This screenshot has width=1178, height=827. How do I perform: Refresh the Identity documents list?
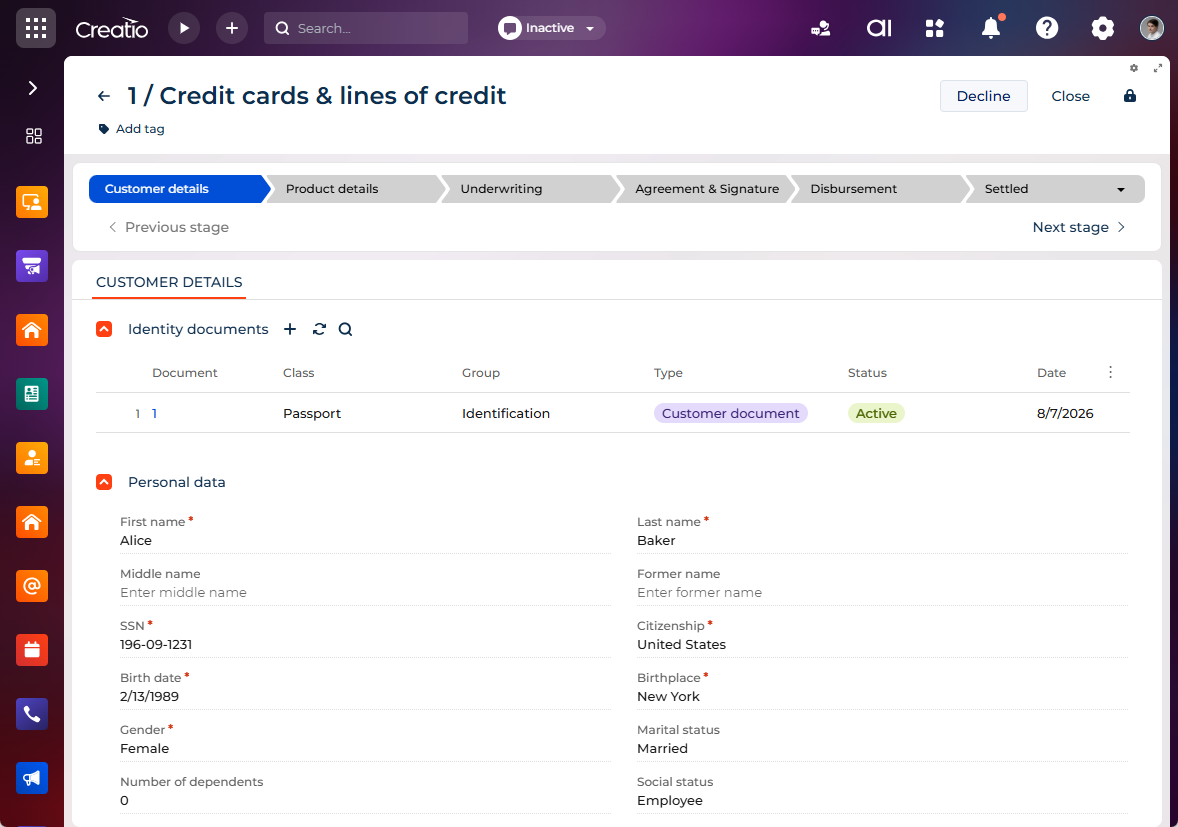[319, 329]
